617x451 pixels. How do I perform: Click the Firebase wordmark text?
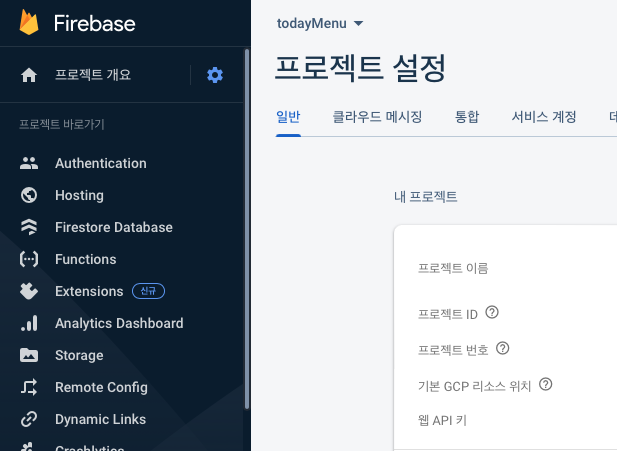pyautogui.click(x=94, y=24)
